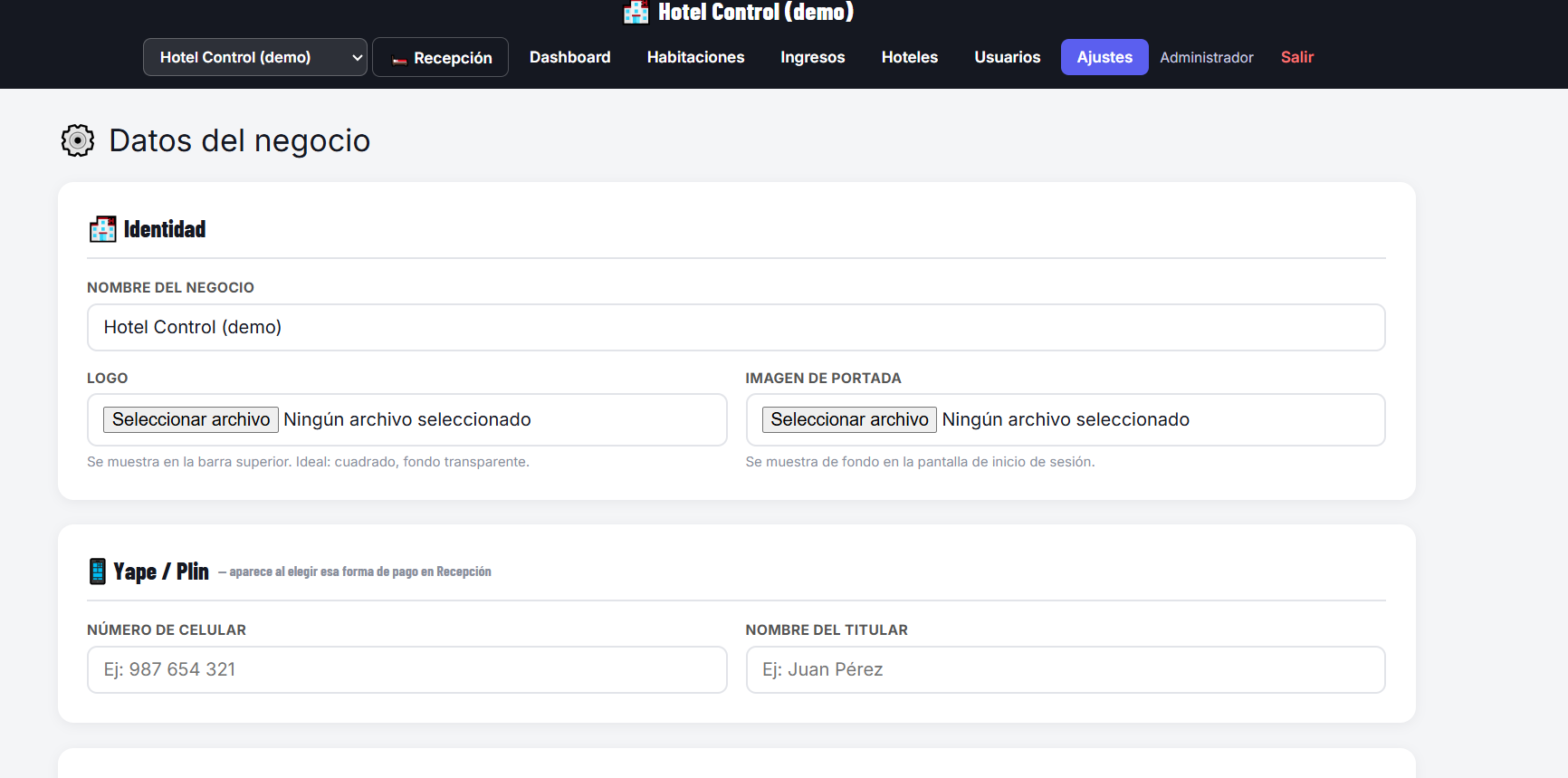Viewport: 1568px width, 778px height.
Task: Click Salir to log out
Action: tap(1297, 57)
